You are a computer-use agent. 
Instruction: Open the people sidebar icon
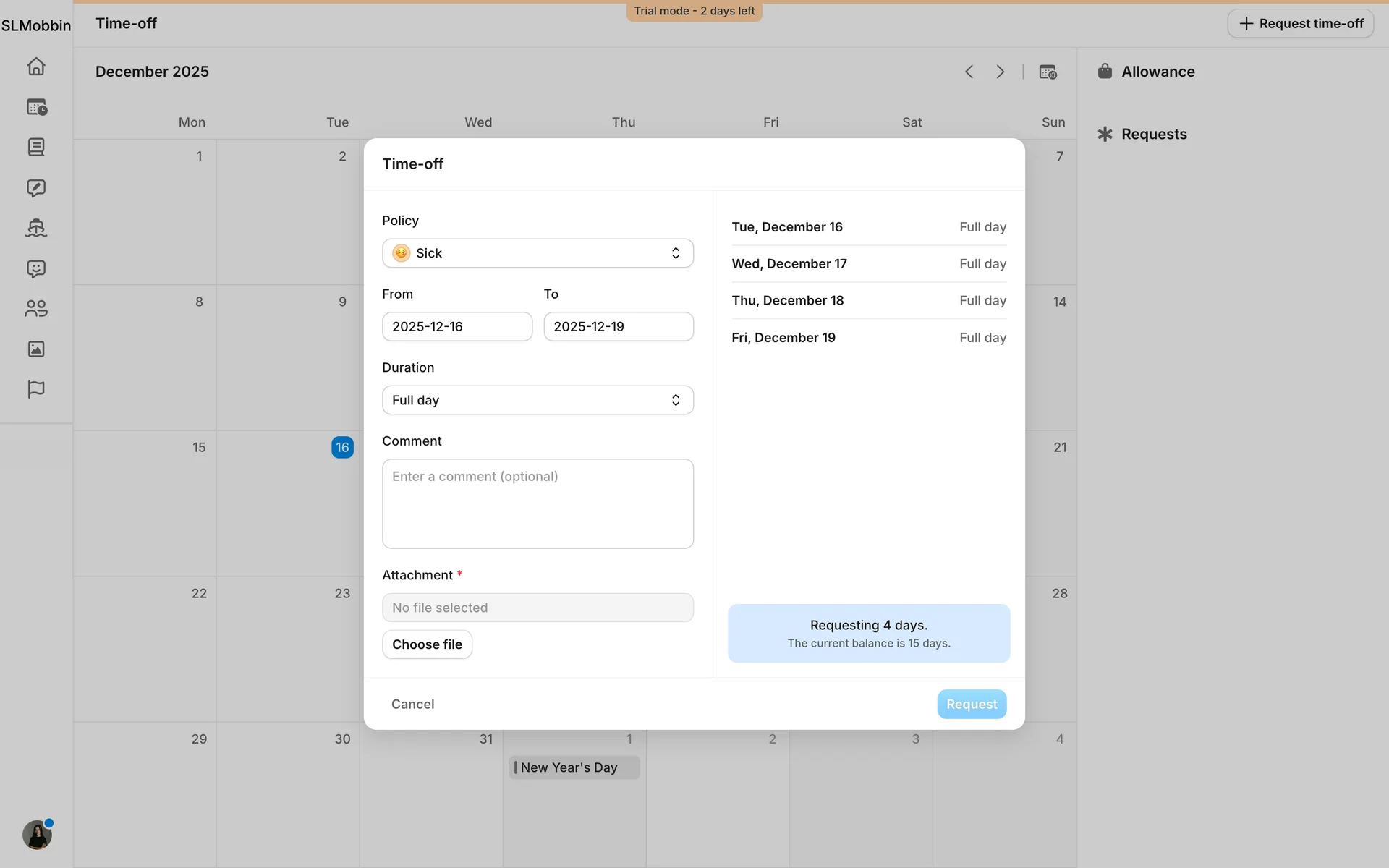tap(36, 309)
